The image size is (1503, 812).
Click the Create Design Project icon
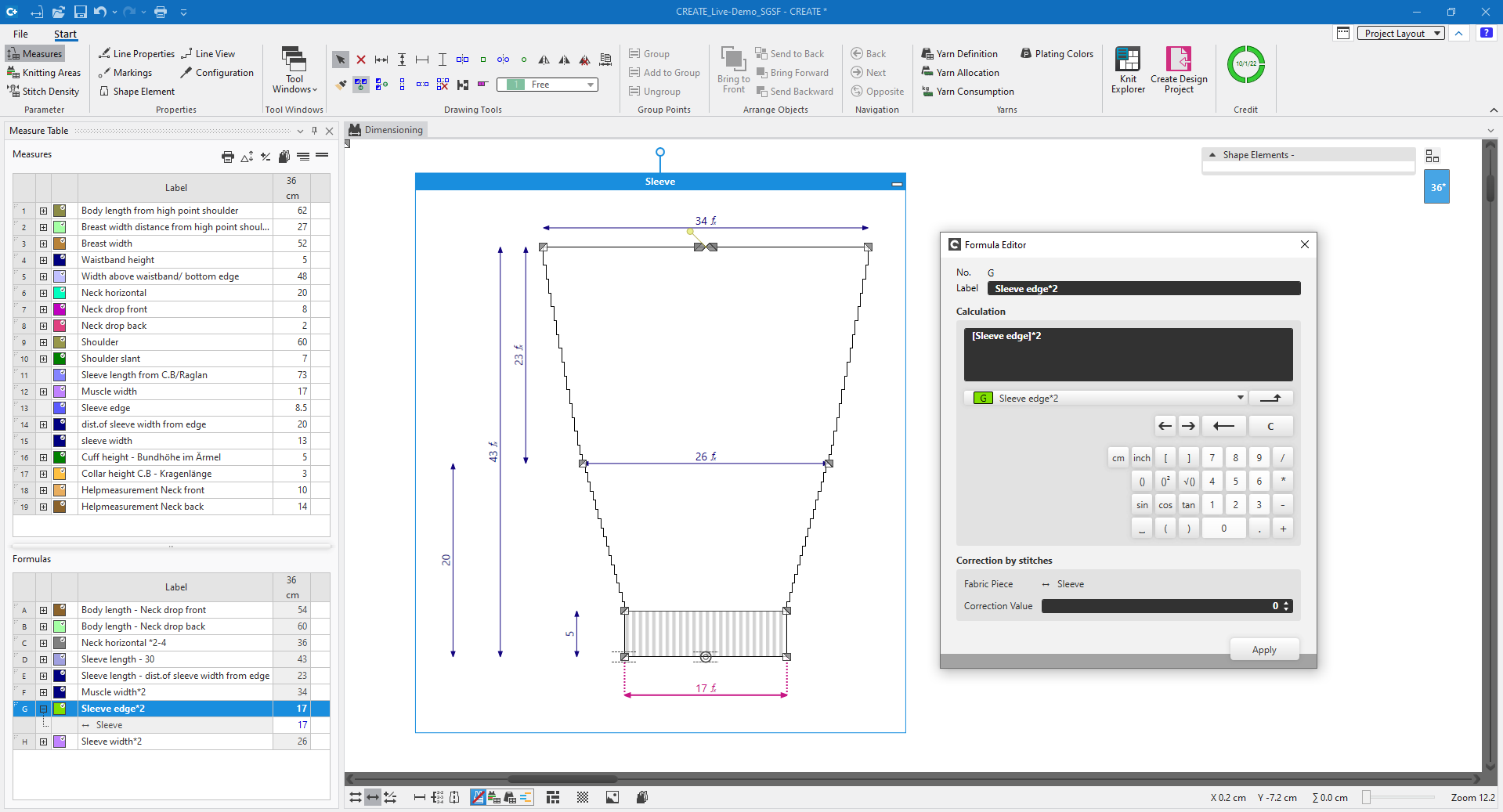[1178, 70]
